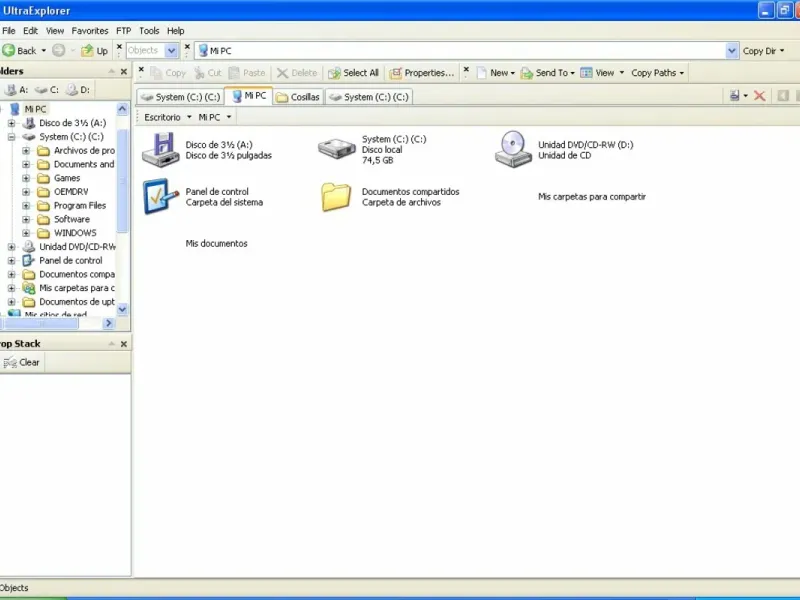Clear the Drop Stack

pyautogui.click(x=21, y=362)
